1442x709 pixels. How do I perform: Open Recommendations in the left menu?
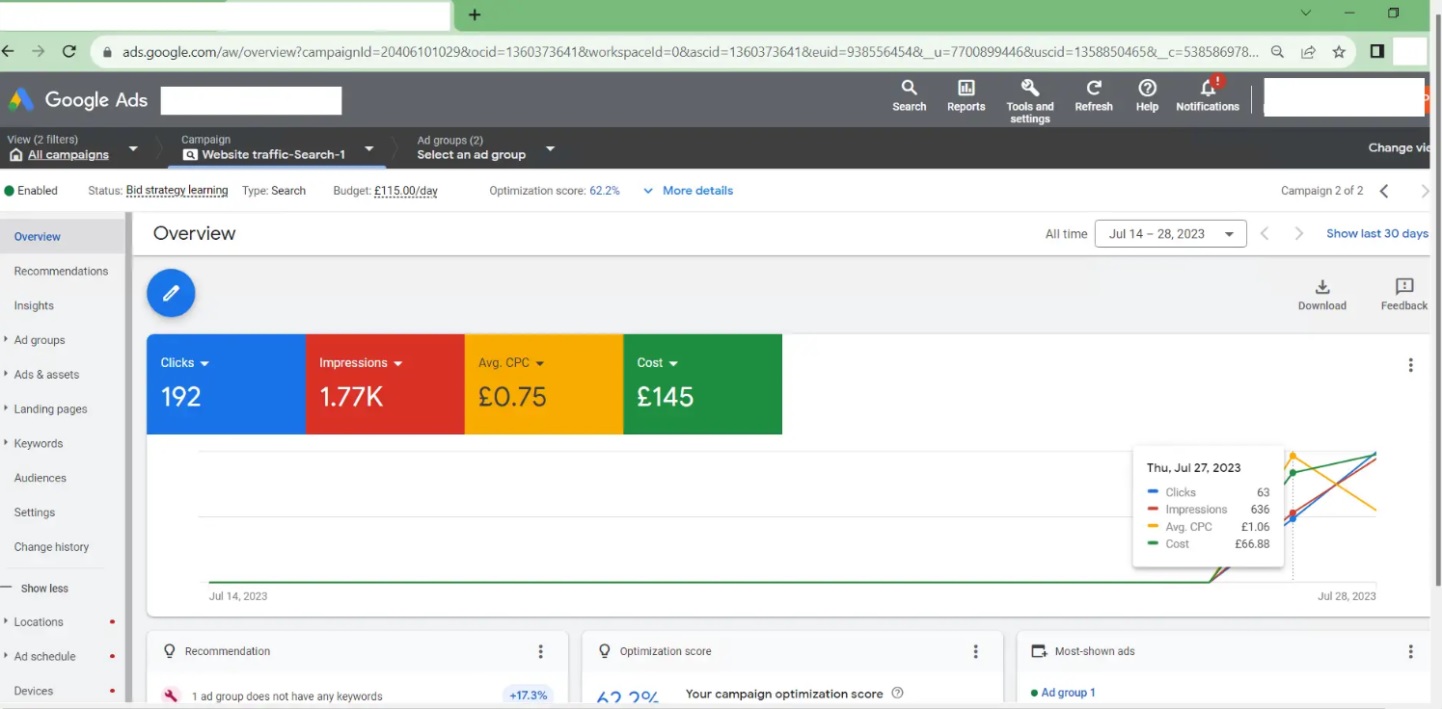(x=61, y=271)
